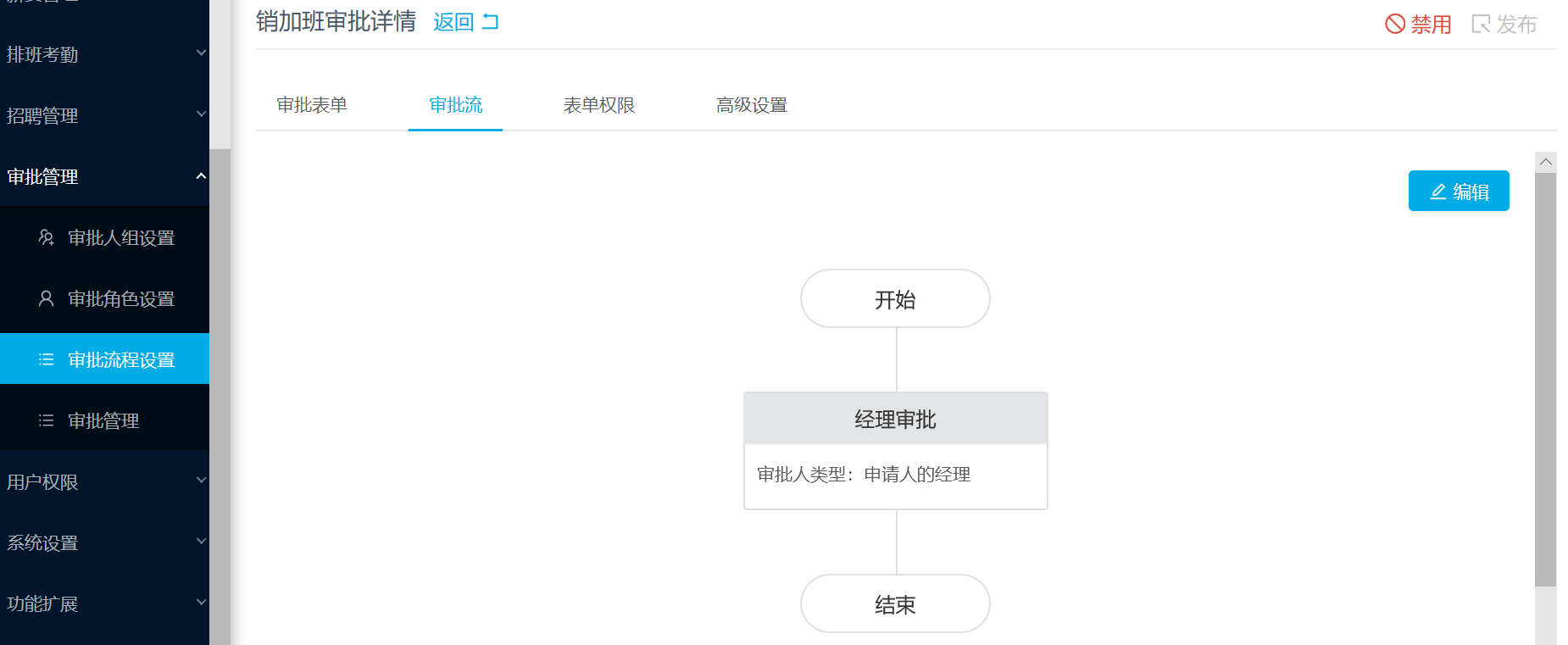The height and width of the screenshot is (645, 1568).
Task: Click list icon of 审批流程设置
Action: [47, 359]
